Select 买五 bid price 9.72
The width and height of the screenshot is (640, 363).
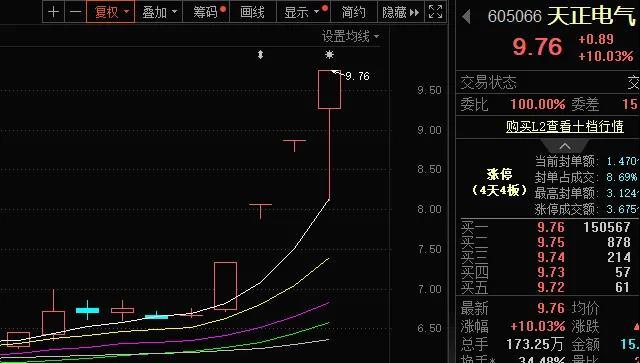pyautogui.click(x=551, y=287)
